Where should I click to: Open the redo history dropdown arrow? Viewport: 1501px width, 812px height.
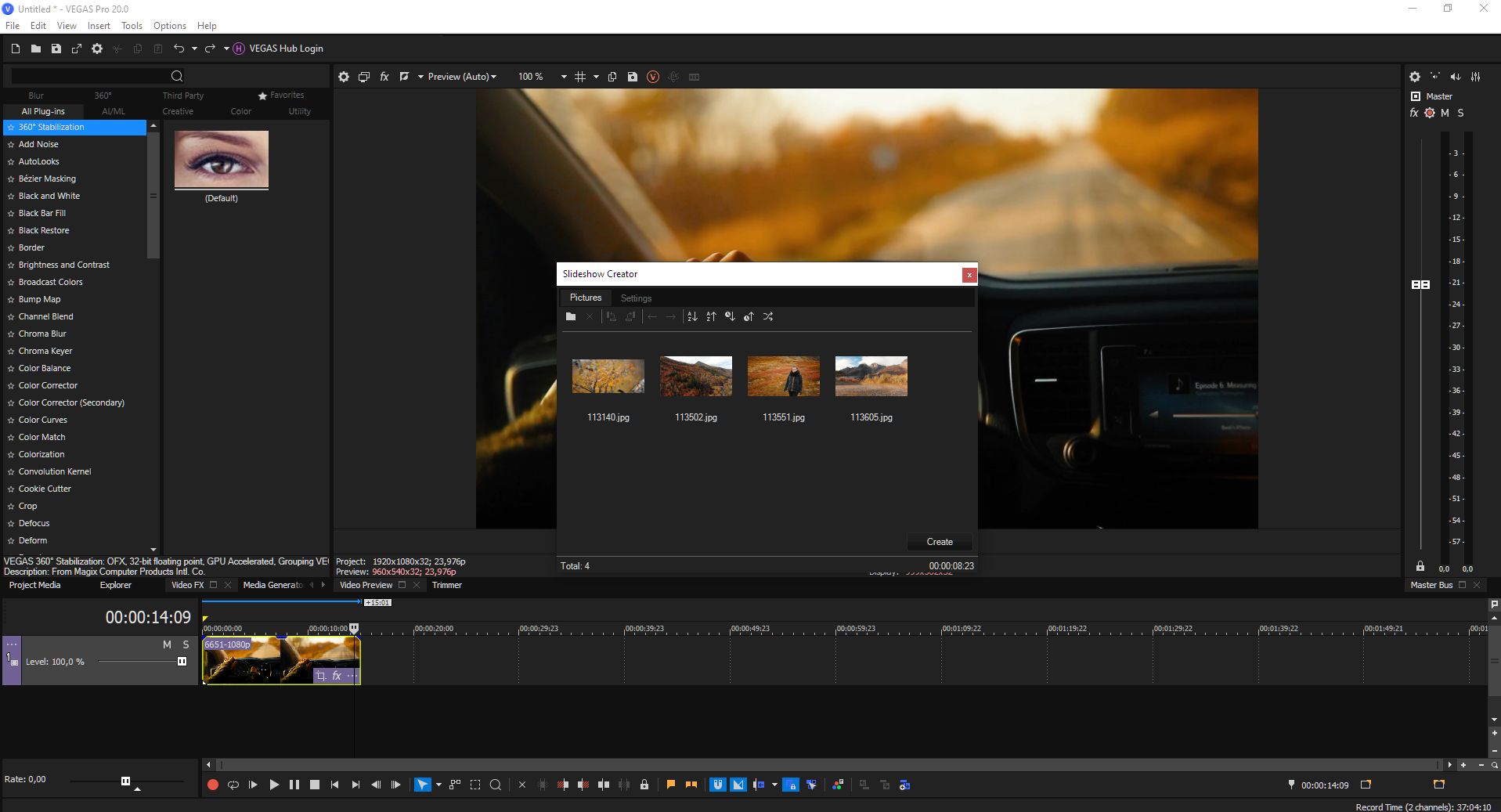(x=226, y=49)
